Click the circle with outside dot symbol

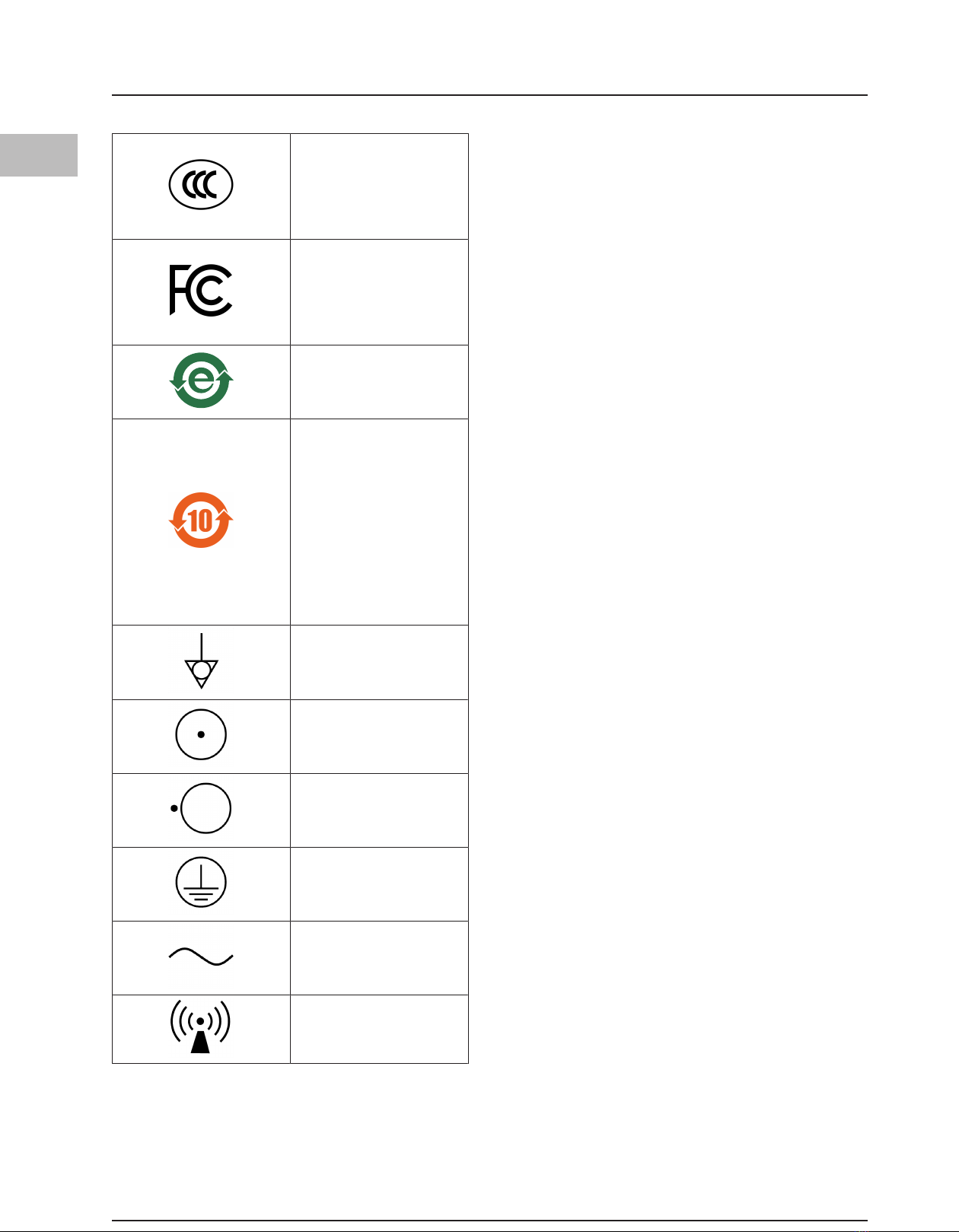pyautogui.click(x=201, y=808)
